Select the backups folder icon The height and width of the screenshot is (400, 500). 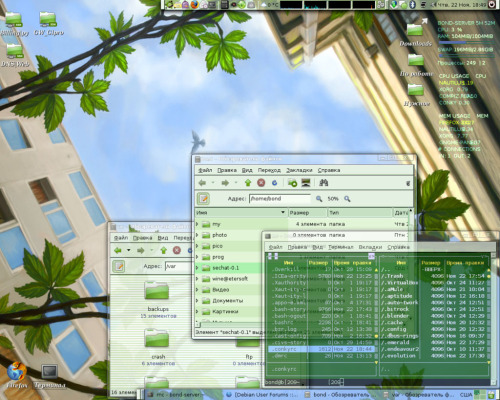(x=157, y=291)
